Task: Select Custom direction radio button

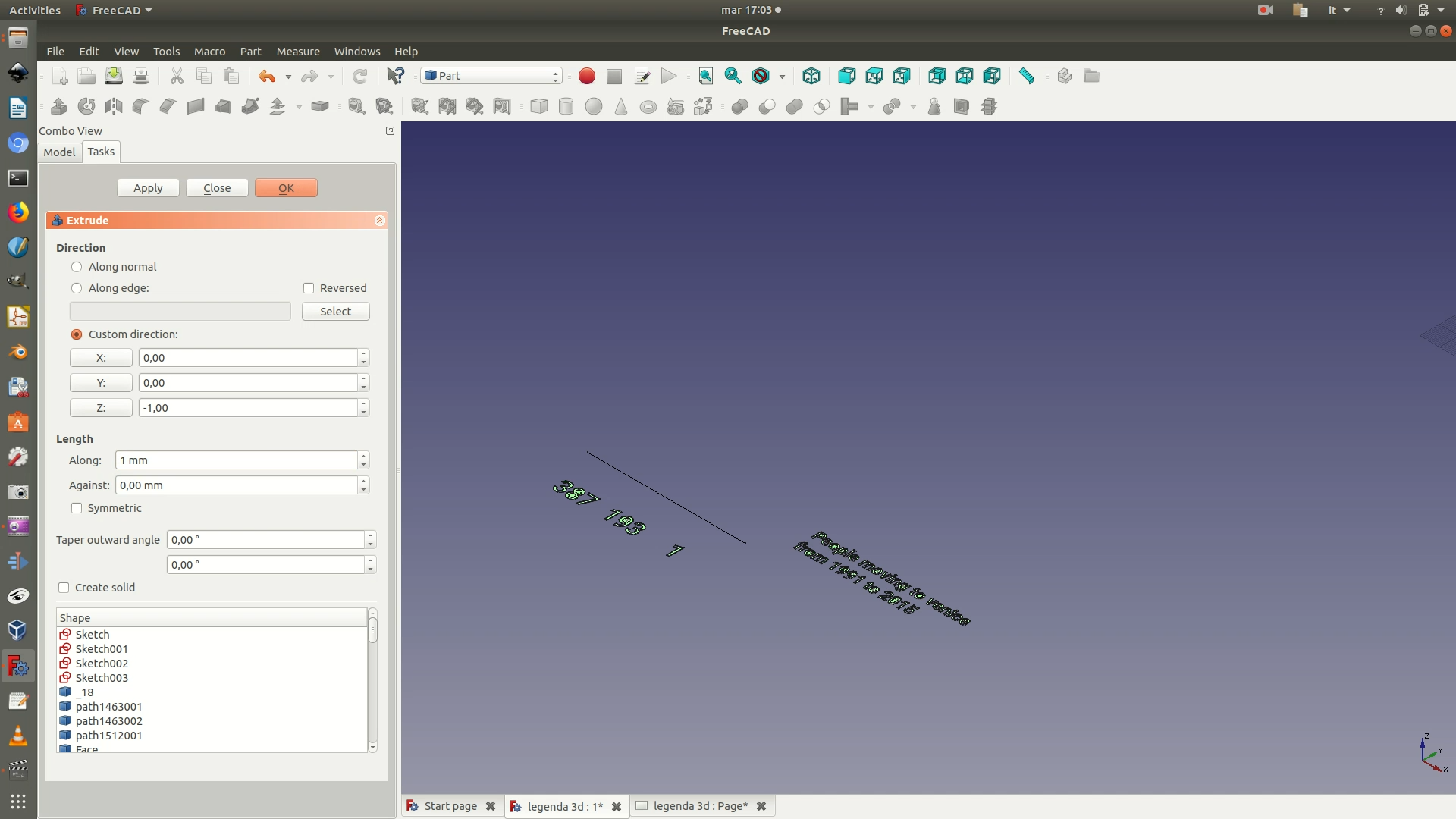Action: click(x=77, y=334)
